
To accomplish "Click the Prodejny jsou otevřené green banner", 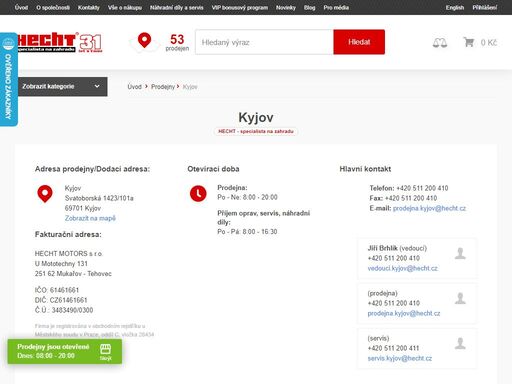I will point(65,351).
